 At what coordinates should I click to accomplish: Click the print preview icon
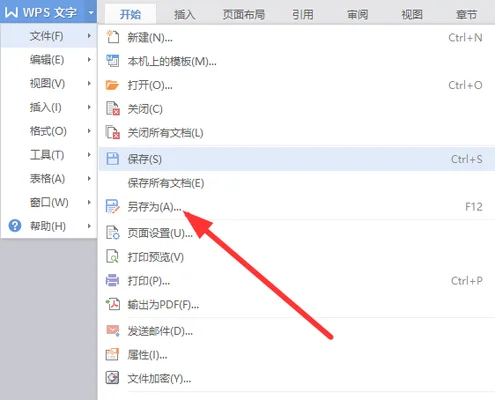point(112,256)
